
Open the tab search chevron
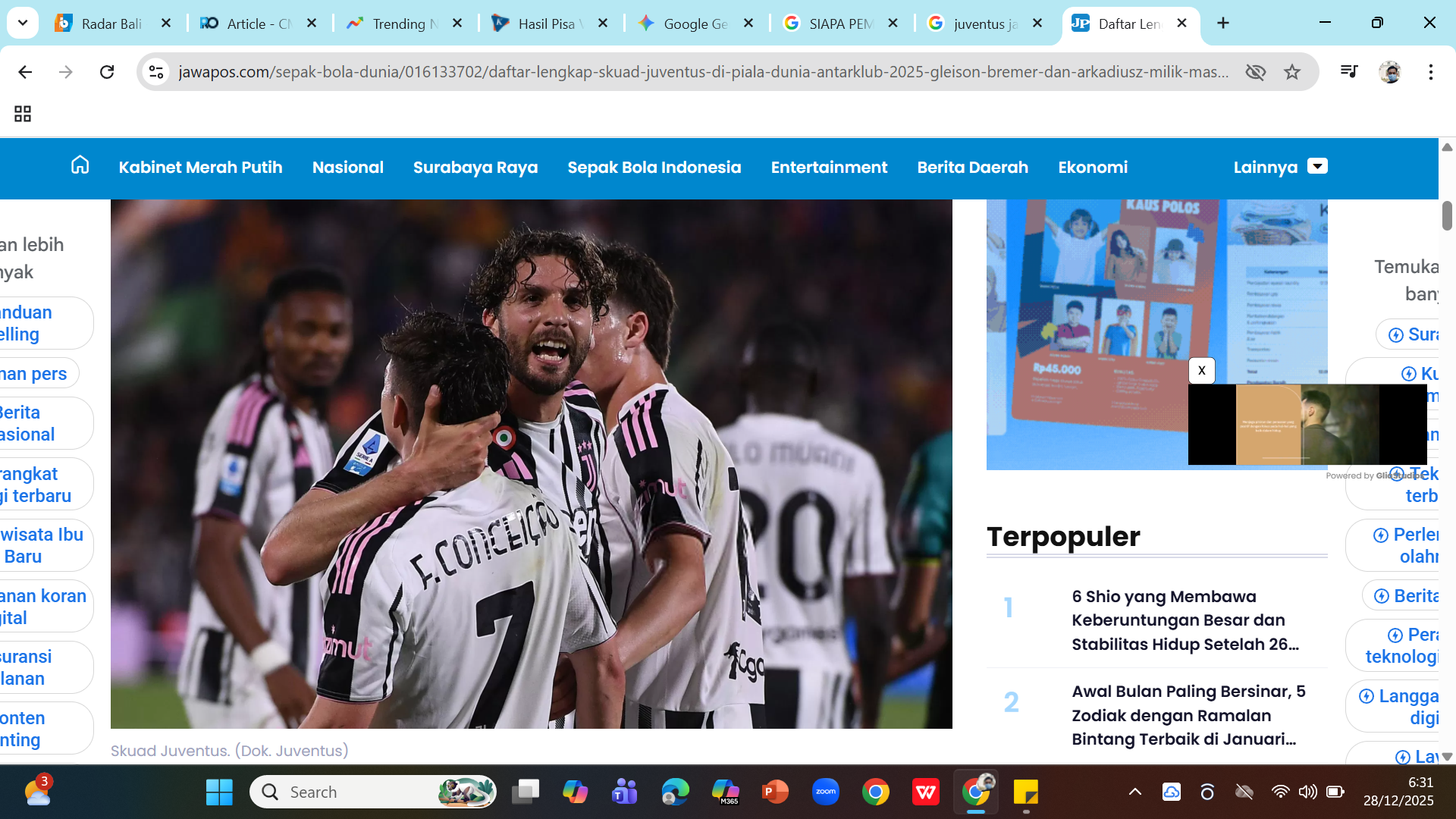(22, 24)
